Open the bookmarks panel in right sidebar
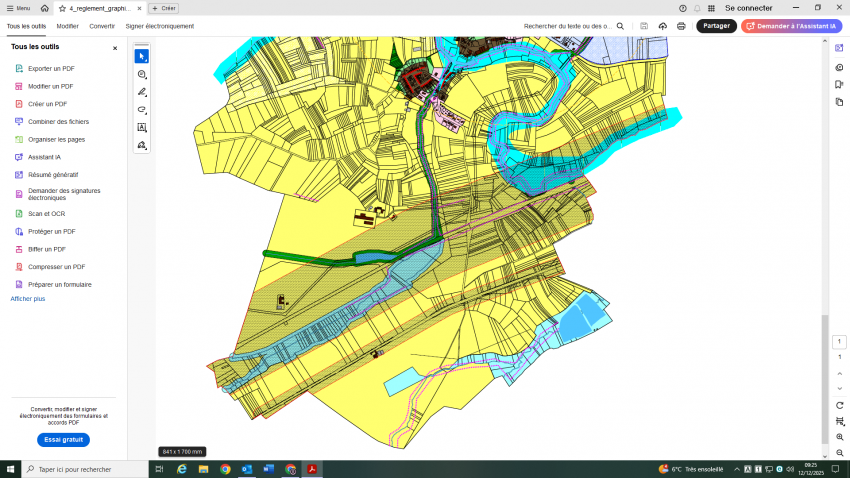This screenshot has width=850, height=478. click(839, 84)
